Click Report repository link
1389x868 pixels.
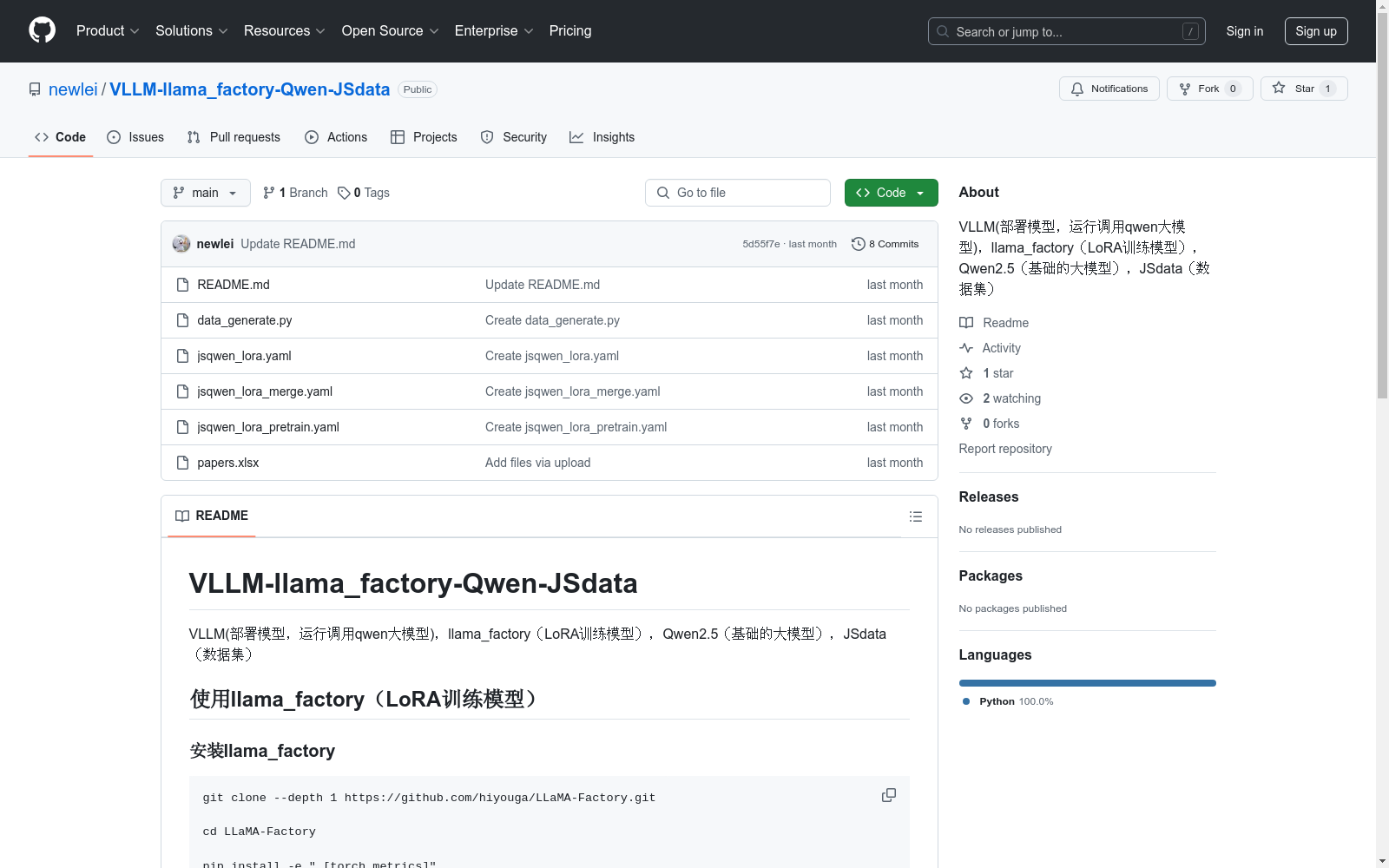click(1005, 449)
